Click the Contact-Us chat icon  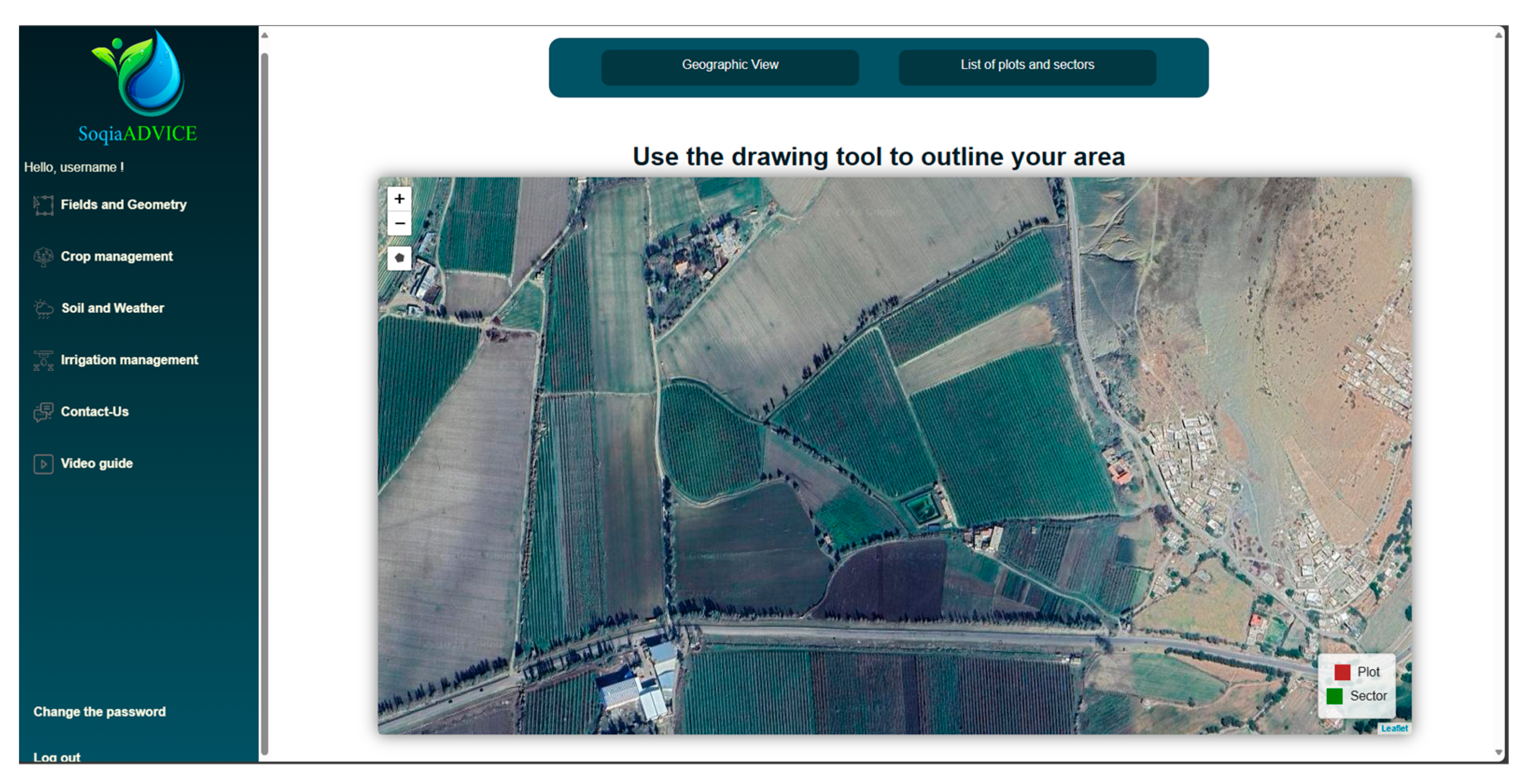[x=43, y=412]
